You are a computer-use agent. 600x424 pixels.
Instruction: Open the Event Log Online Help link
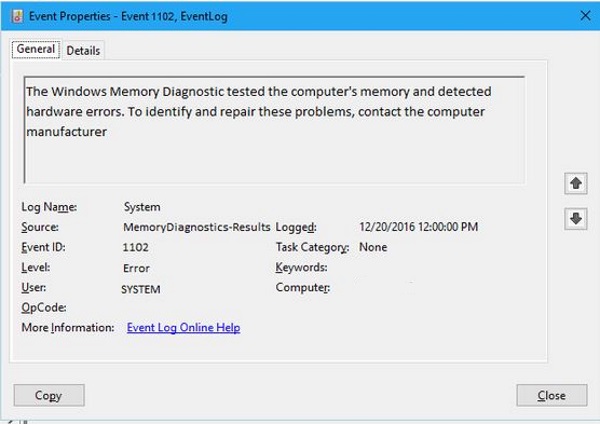pyautogui.click(x=183, y=328)
